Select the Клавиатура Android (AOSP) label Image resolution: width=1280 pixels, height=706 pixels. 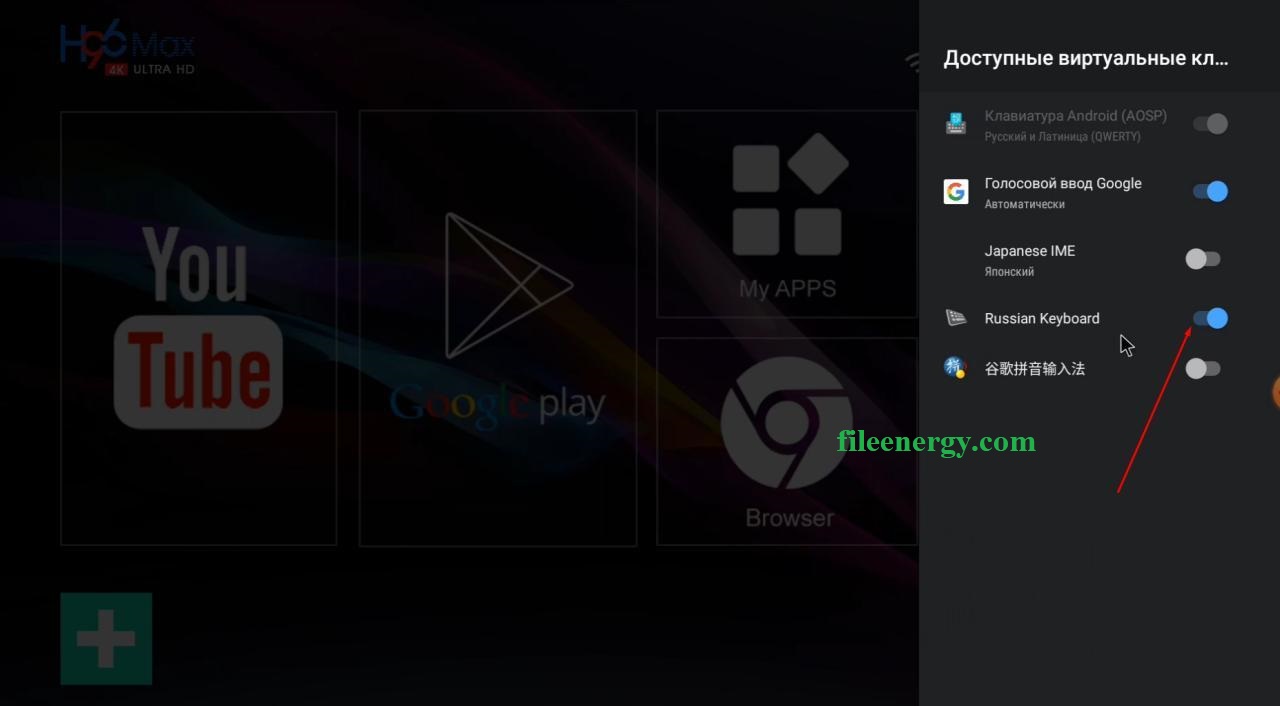(1076, 116)
